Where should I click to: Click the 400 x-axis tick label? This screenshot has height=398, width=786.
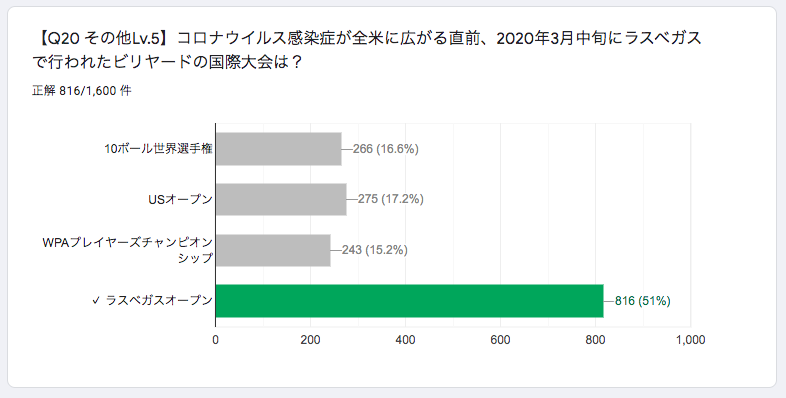click(x=405, y=340)
